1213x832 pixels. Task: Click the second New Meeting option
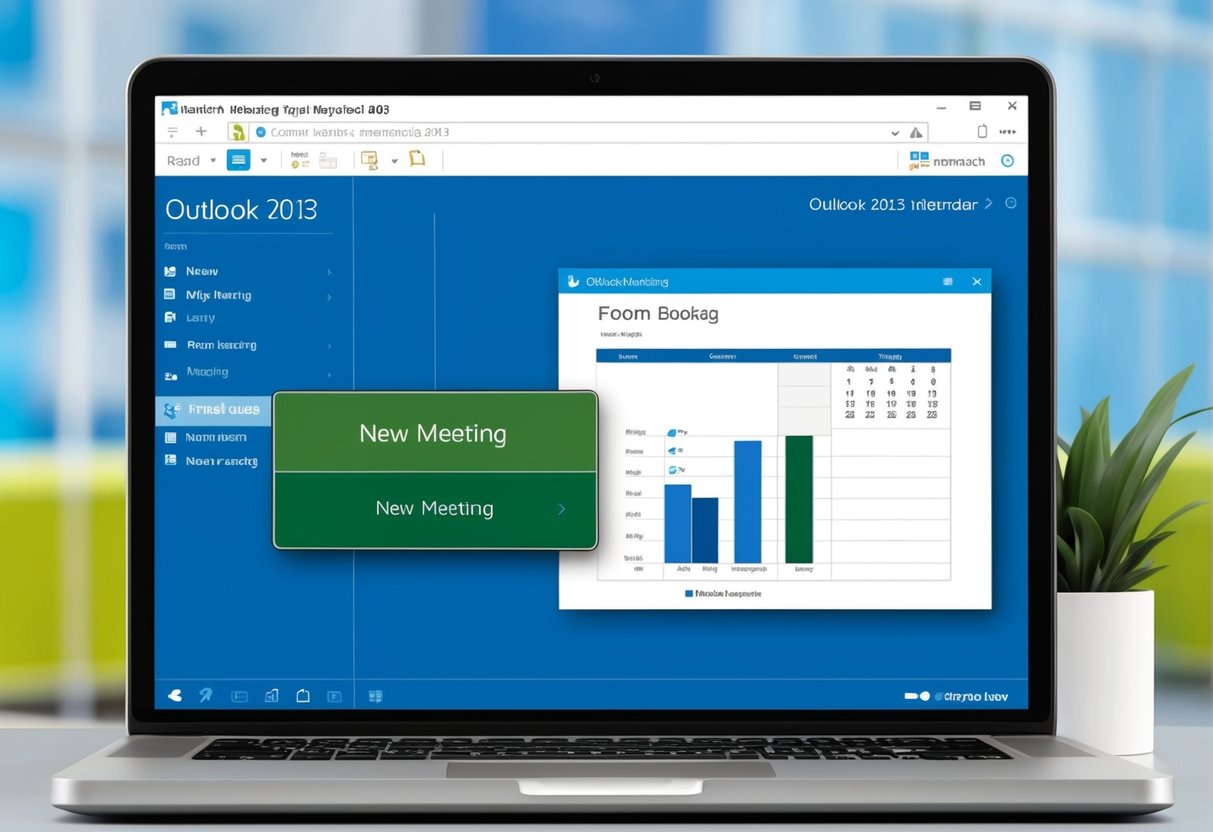(x=434, y=508)
